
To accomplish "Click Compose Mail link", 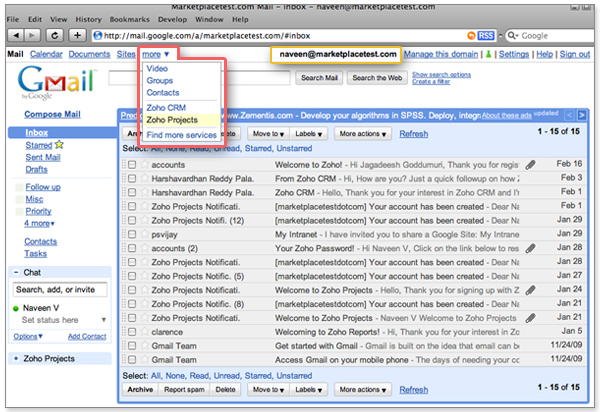I will [x=52, y=114].
